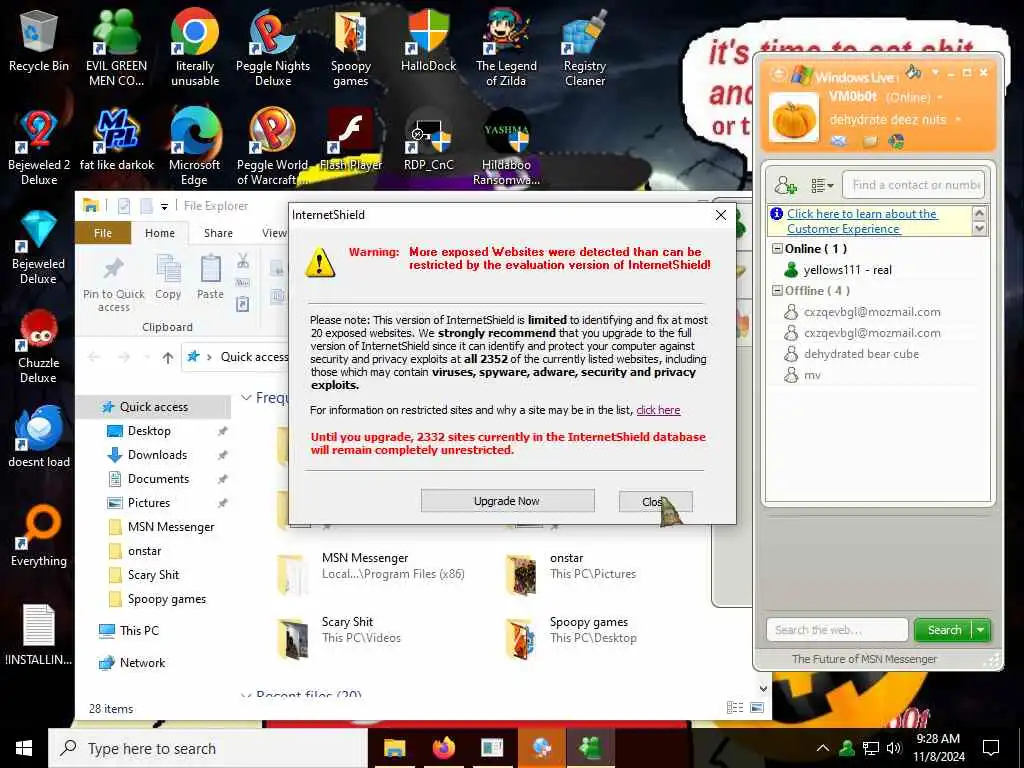Click the MSN butterfly globe icon
This screenshot has height=768, width=1024.
[x=897, y=140]
